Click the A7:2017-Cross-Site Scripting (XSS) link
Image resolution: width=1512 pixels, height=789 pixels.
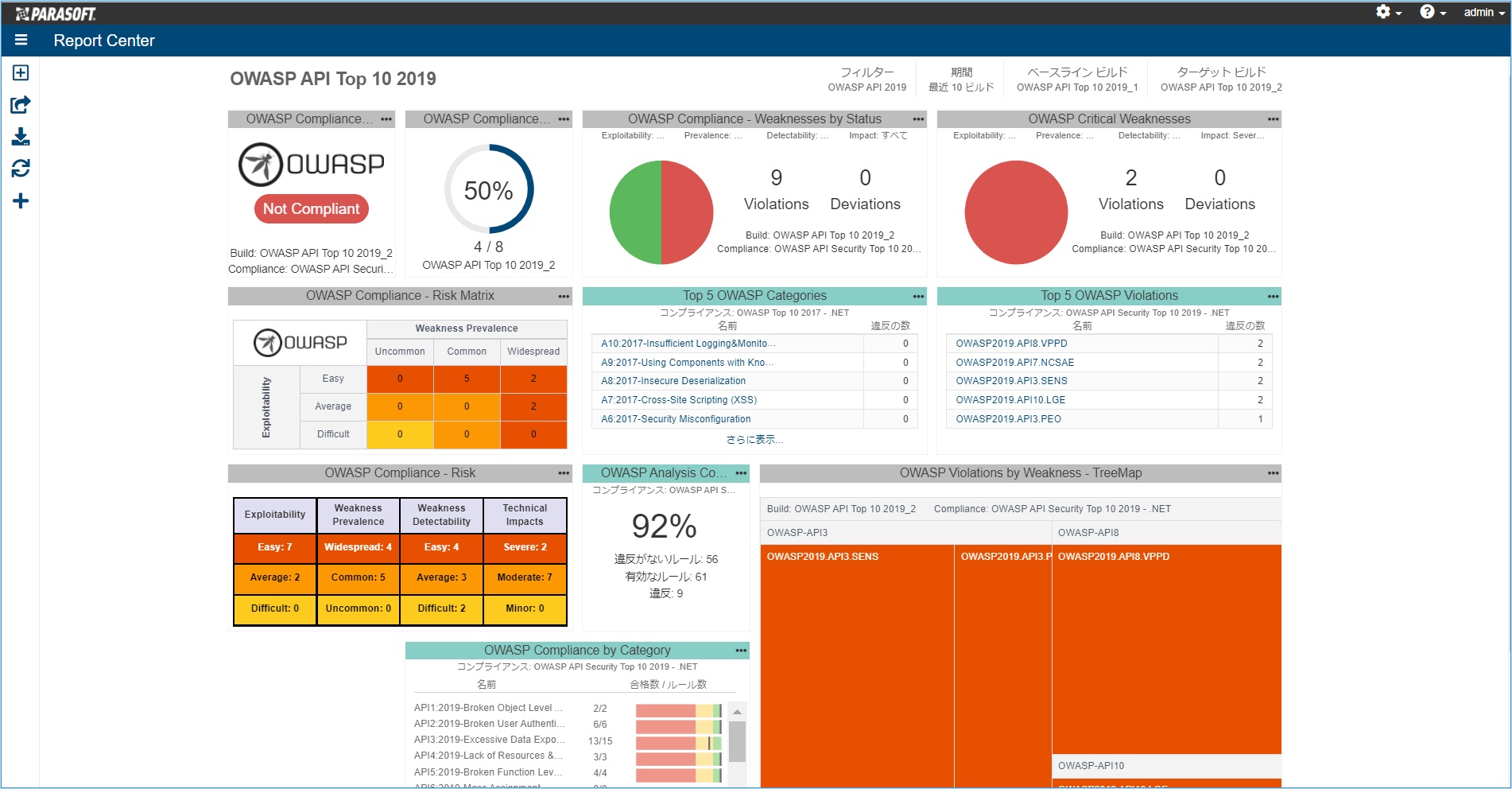point(678,400)
